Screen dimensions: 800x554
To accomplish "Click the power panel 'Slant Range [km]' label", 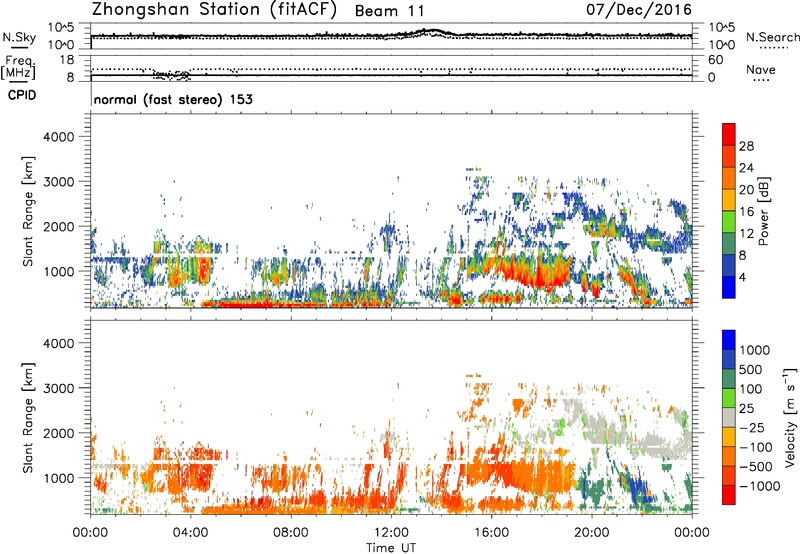I will 28,211.
